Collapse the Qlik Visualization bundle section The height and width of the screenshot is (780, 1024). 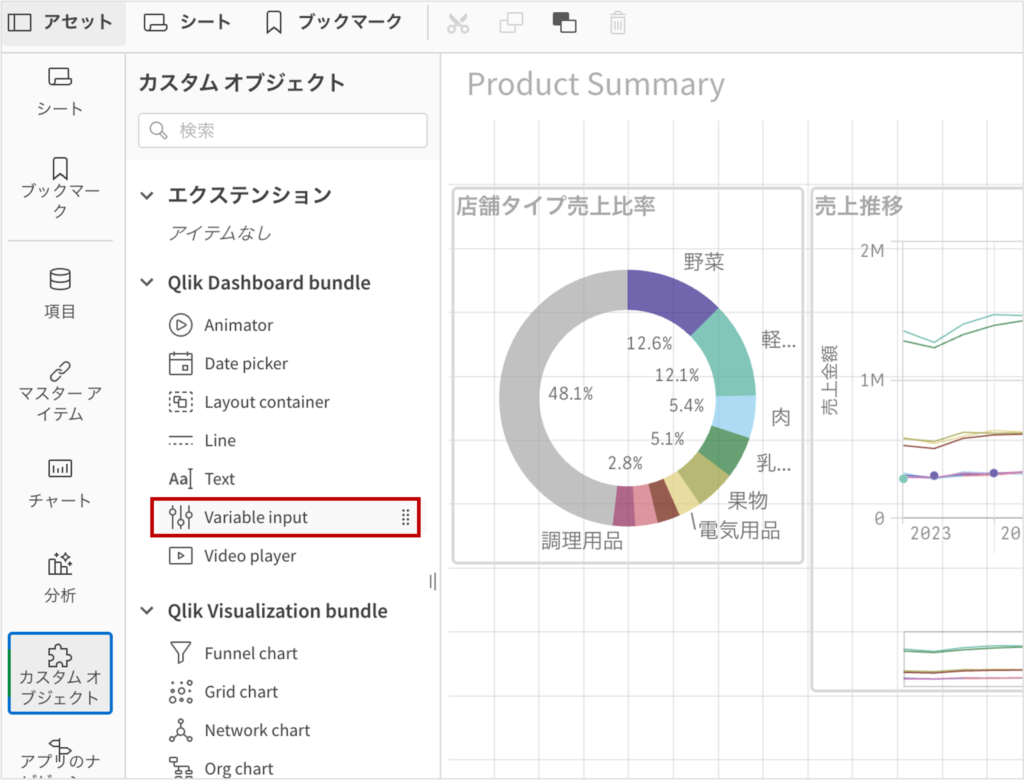(x=147, y=611)
